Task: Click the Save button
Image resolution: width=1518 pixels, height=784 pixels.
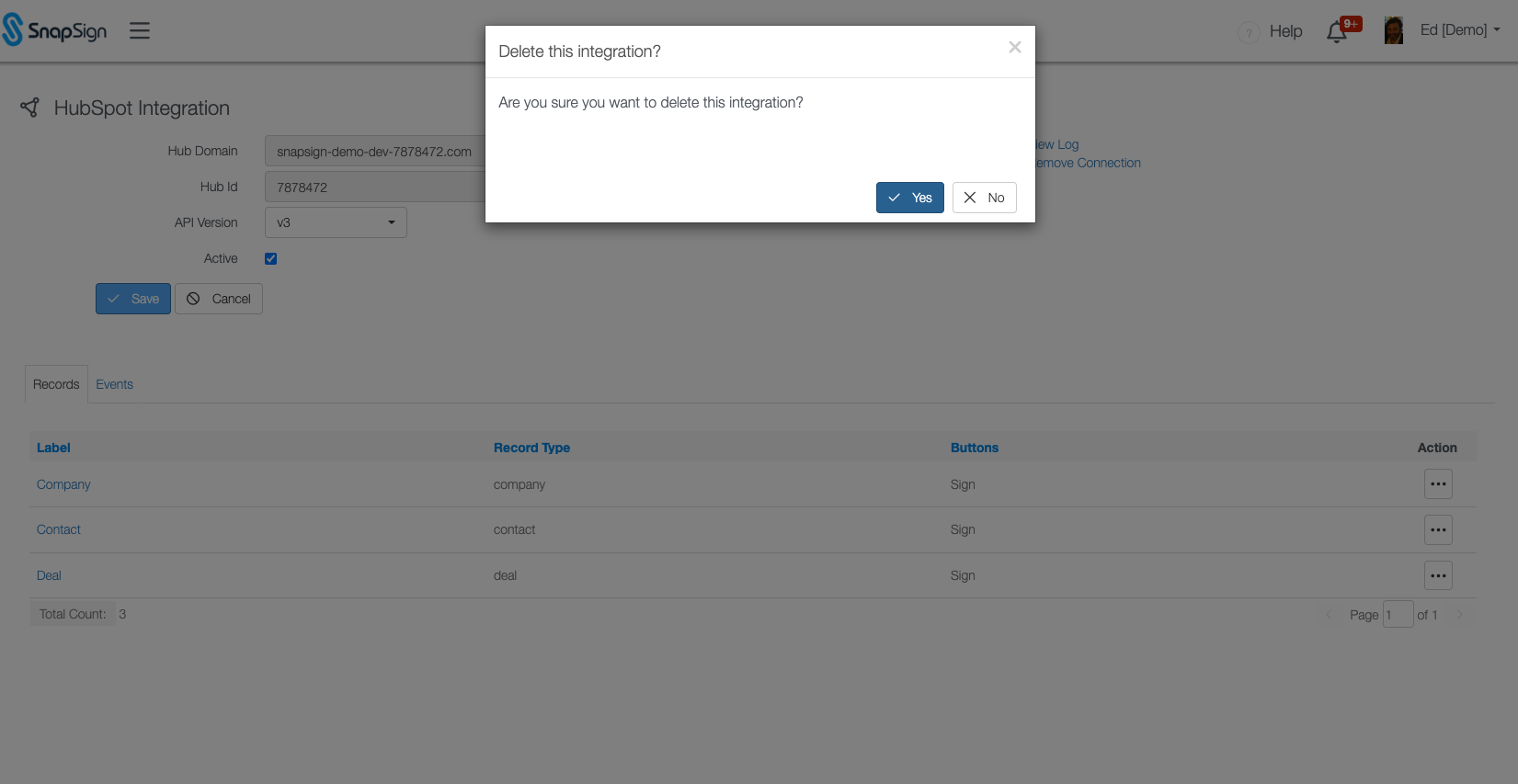Action: coord(133,299)
